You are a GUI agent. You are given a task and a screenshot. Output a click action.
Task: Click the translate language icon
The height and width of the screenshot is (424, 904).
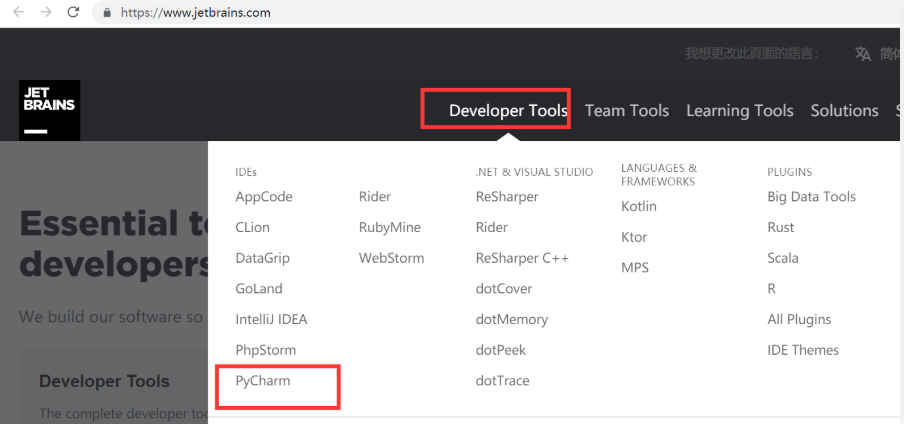coord(863,54)
